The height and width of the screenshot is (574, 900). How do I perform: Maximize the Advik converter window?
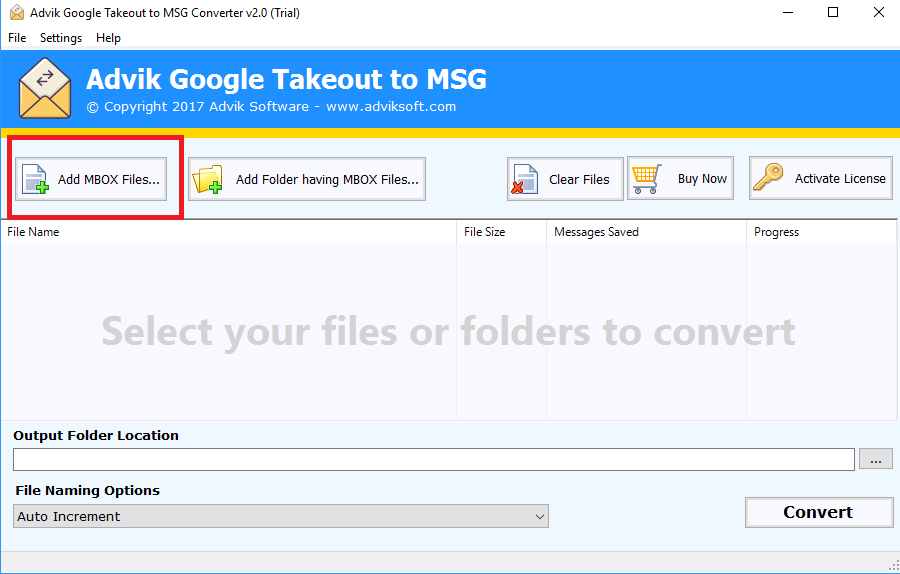pos(833,12)
